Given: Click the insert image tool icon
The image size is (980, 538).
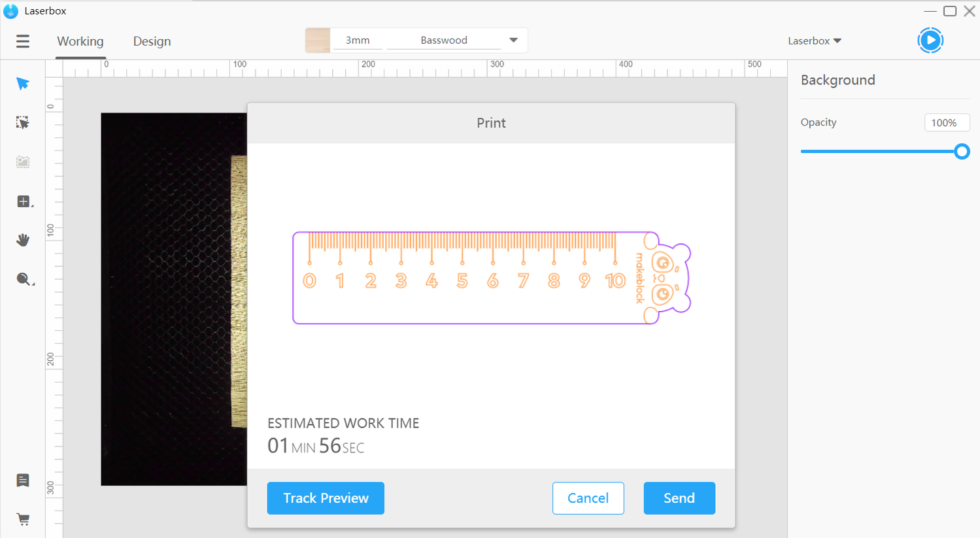Looking at the screenshot, I should (x=22, y=162).
